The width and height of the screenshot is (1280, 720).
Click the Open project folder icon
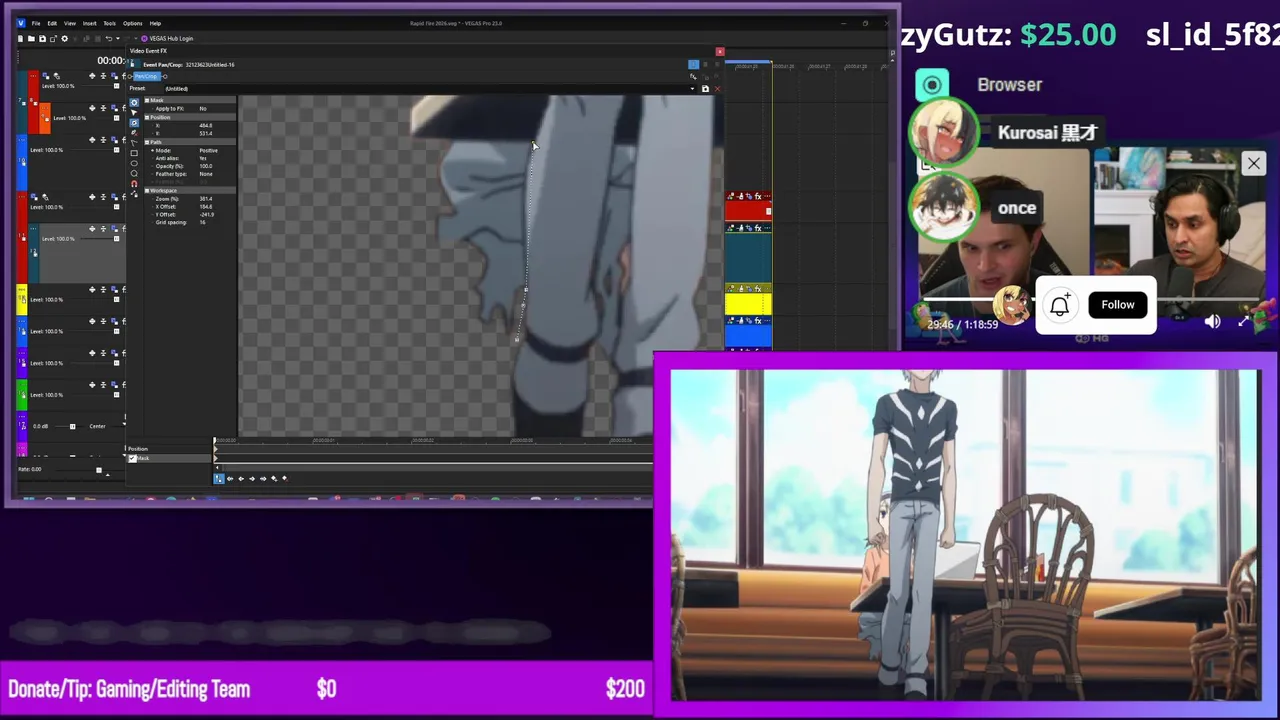point(31,39)
